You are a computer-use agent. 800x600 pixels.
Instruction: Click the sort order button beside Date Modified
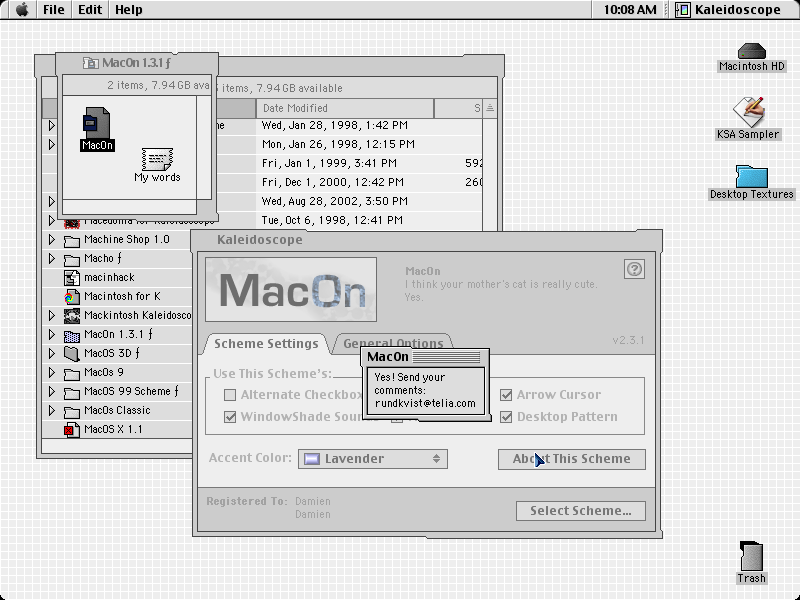coord(490,108)
